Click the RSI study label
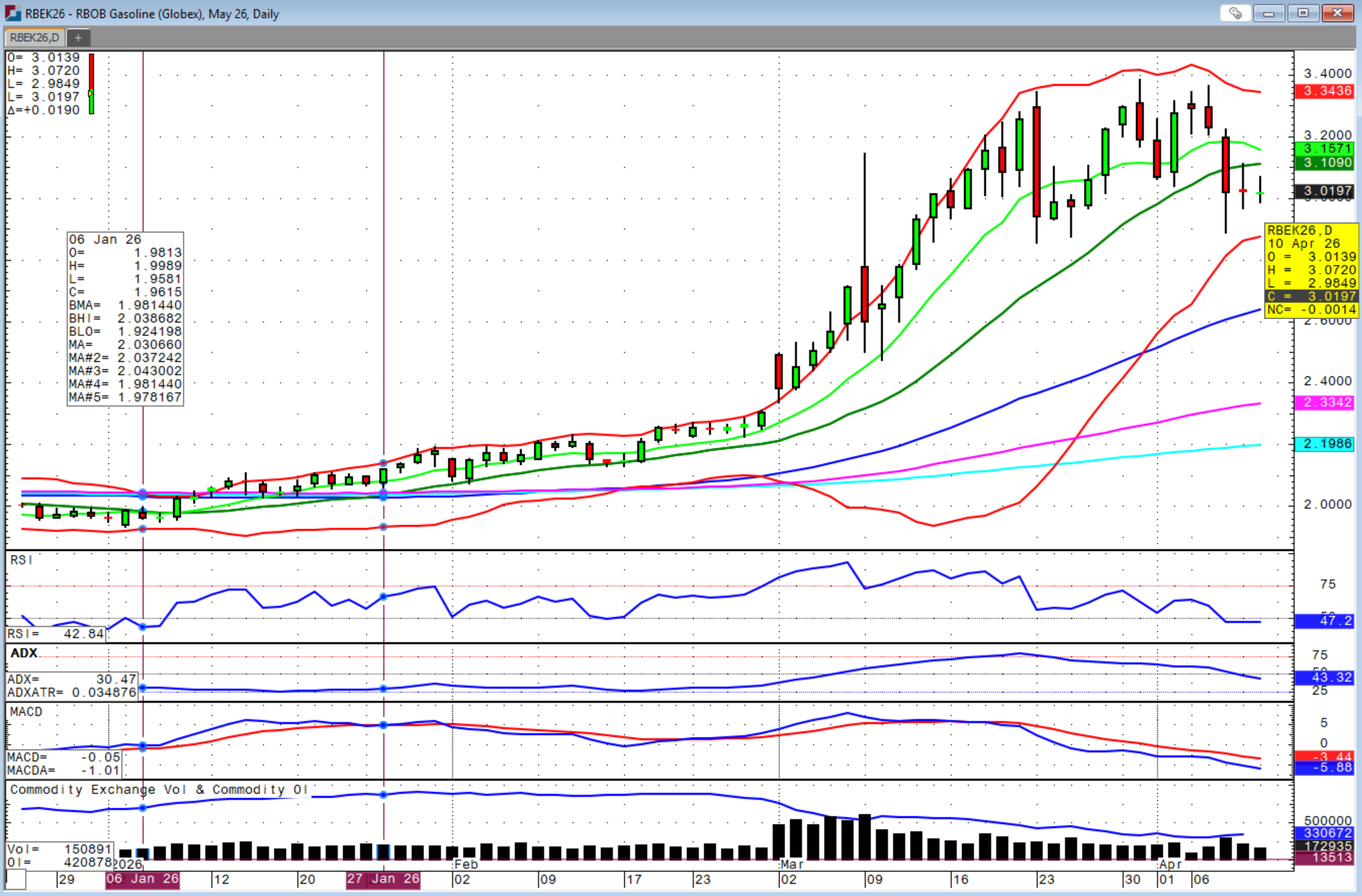The width and height of the screenshot is (1362, 896). click(x=22, y=560)
